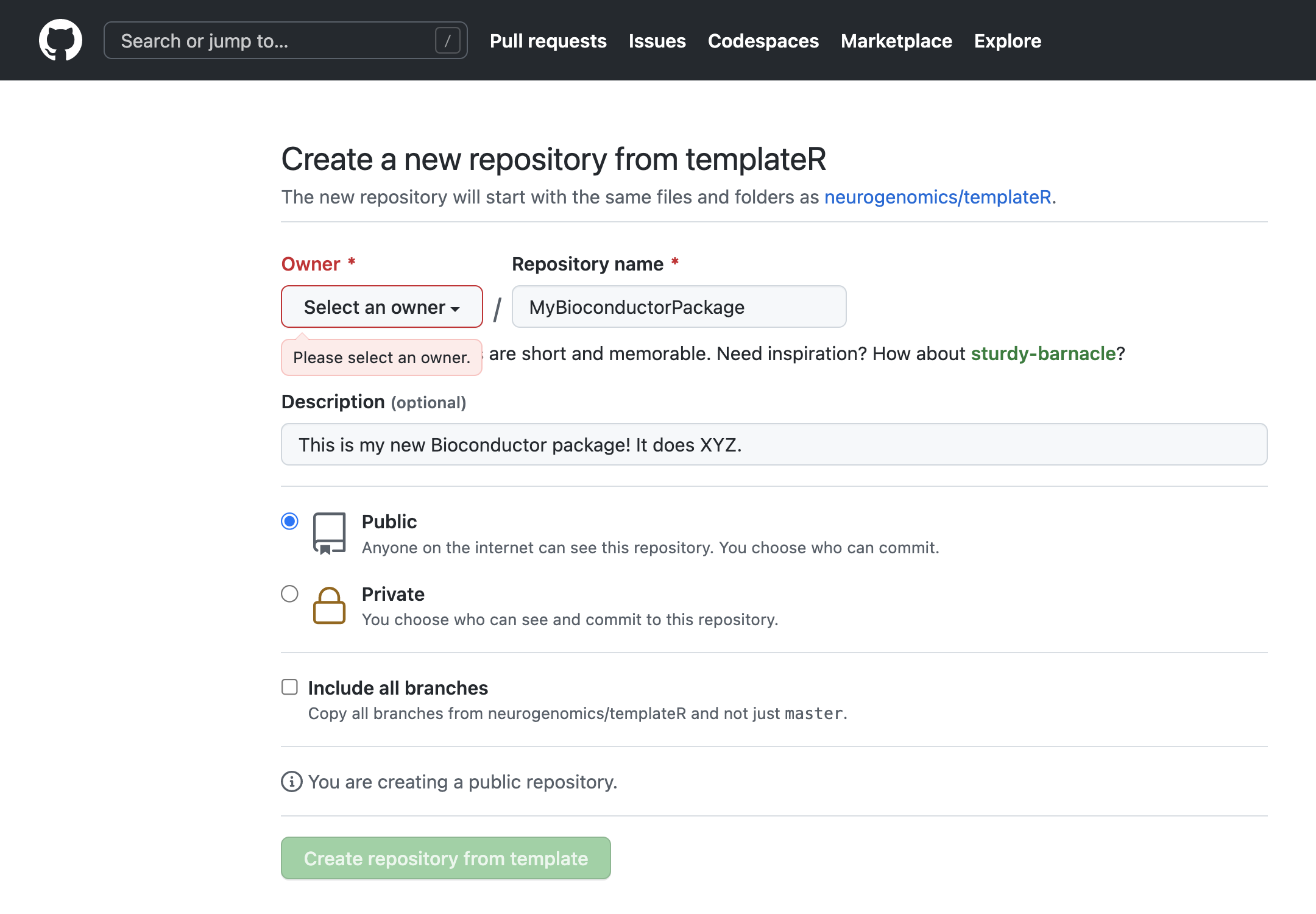Click the Owner field label
Viewport: 1316px width, 914px height.
(x=318, y=264)
